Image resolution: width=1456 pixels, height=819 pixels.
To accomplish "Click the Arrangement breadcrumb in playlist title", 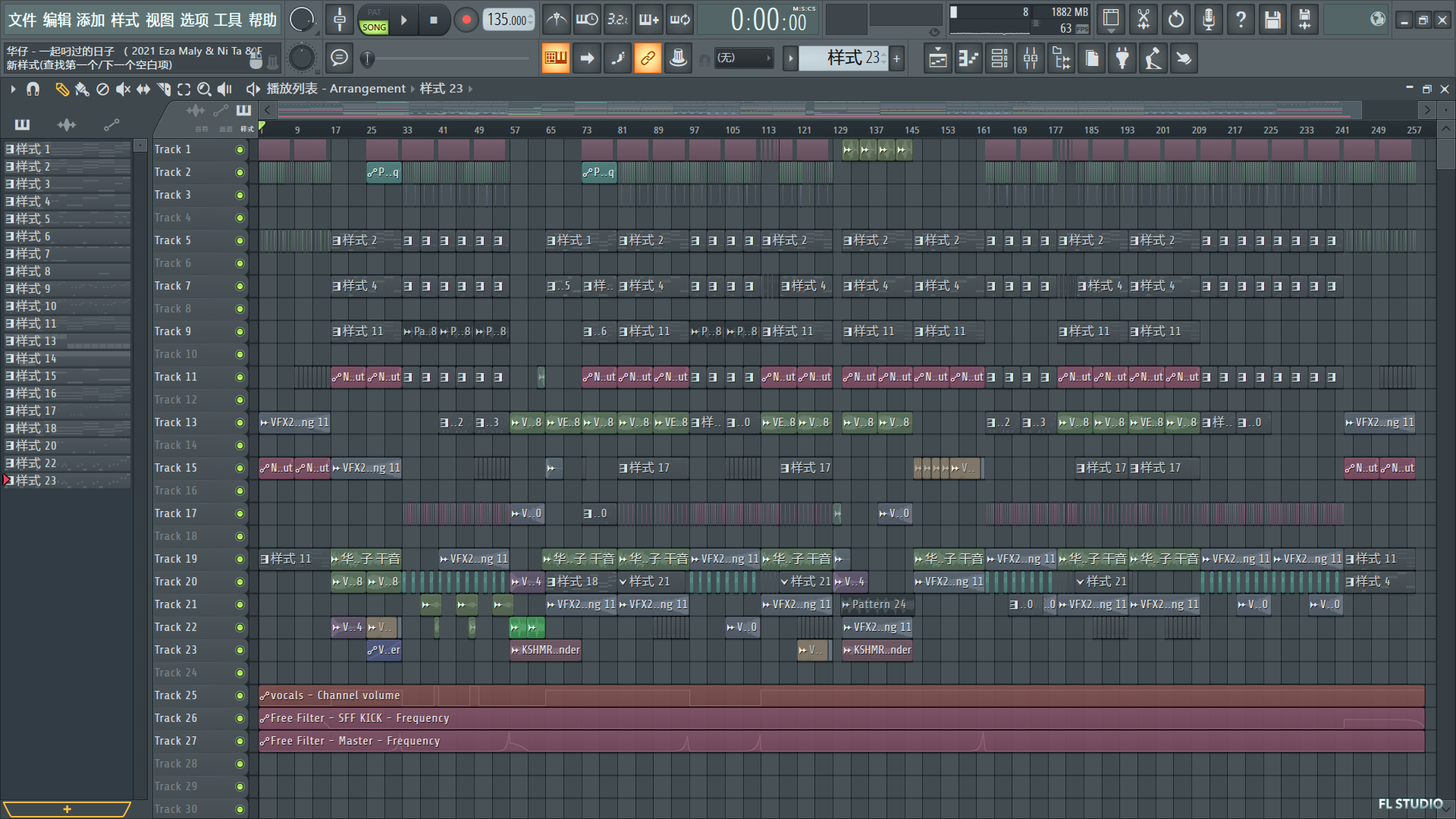I will [x=368, y=89].
